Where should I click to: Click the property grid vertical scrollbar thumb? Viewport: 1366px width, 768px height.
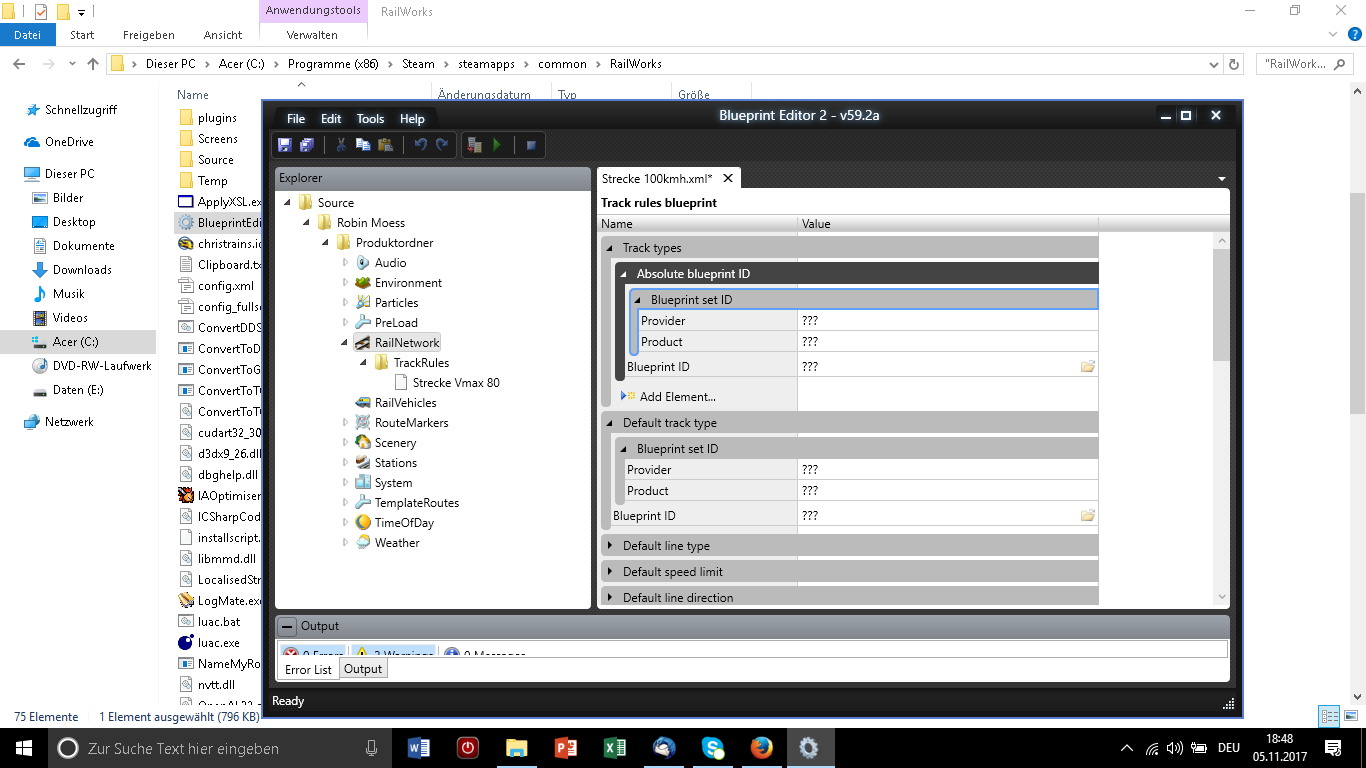click(x=1221, y=305)
